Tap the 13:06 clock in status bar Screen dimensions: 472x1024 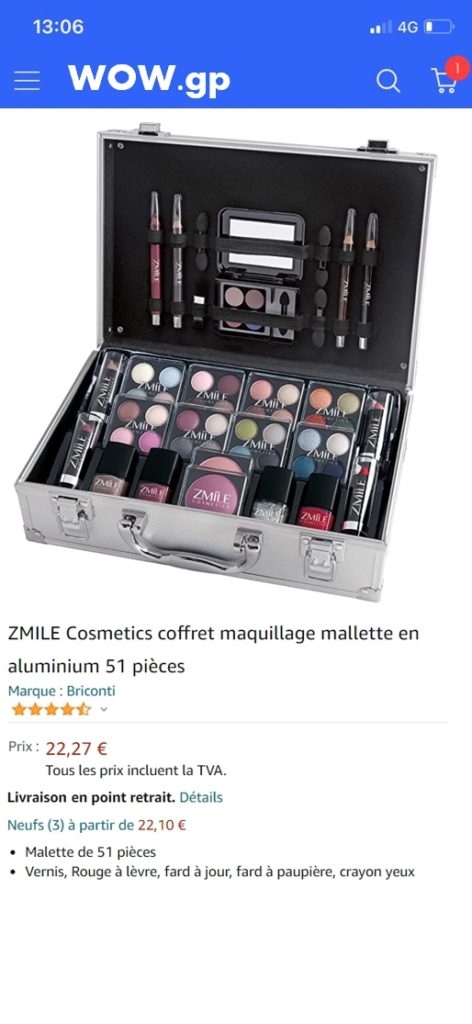click(58, 27)
